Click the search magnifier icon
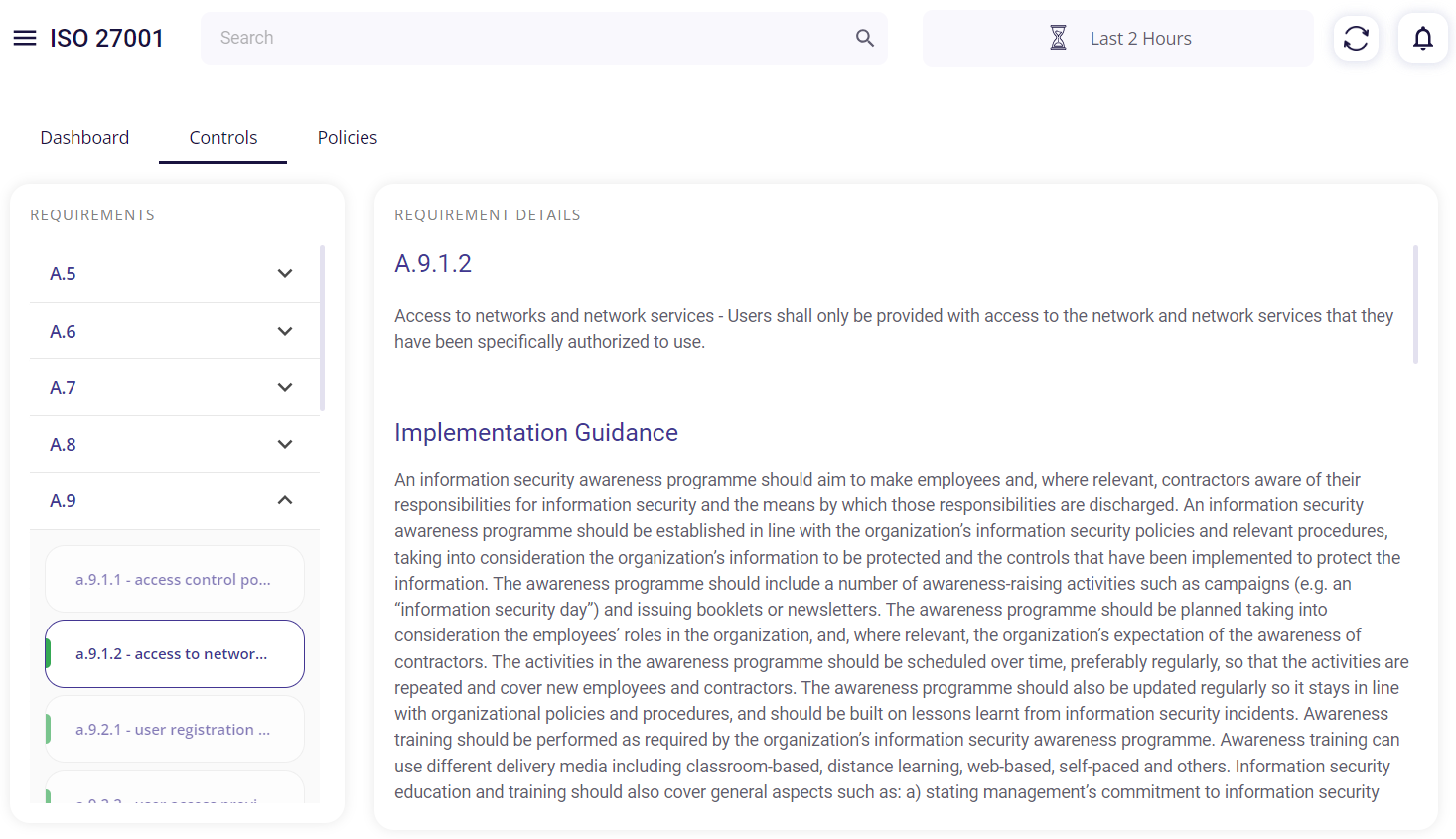The image size is (1456, 839). (865, 38)
